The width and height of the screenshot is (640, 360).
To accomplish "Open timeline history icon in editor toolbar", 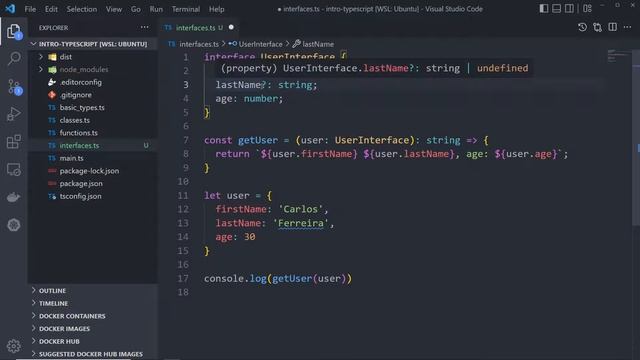I will 582,27.
